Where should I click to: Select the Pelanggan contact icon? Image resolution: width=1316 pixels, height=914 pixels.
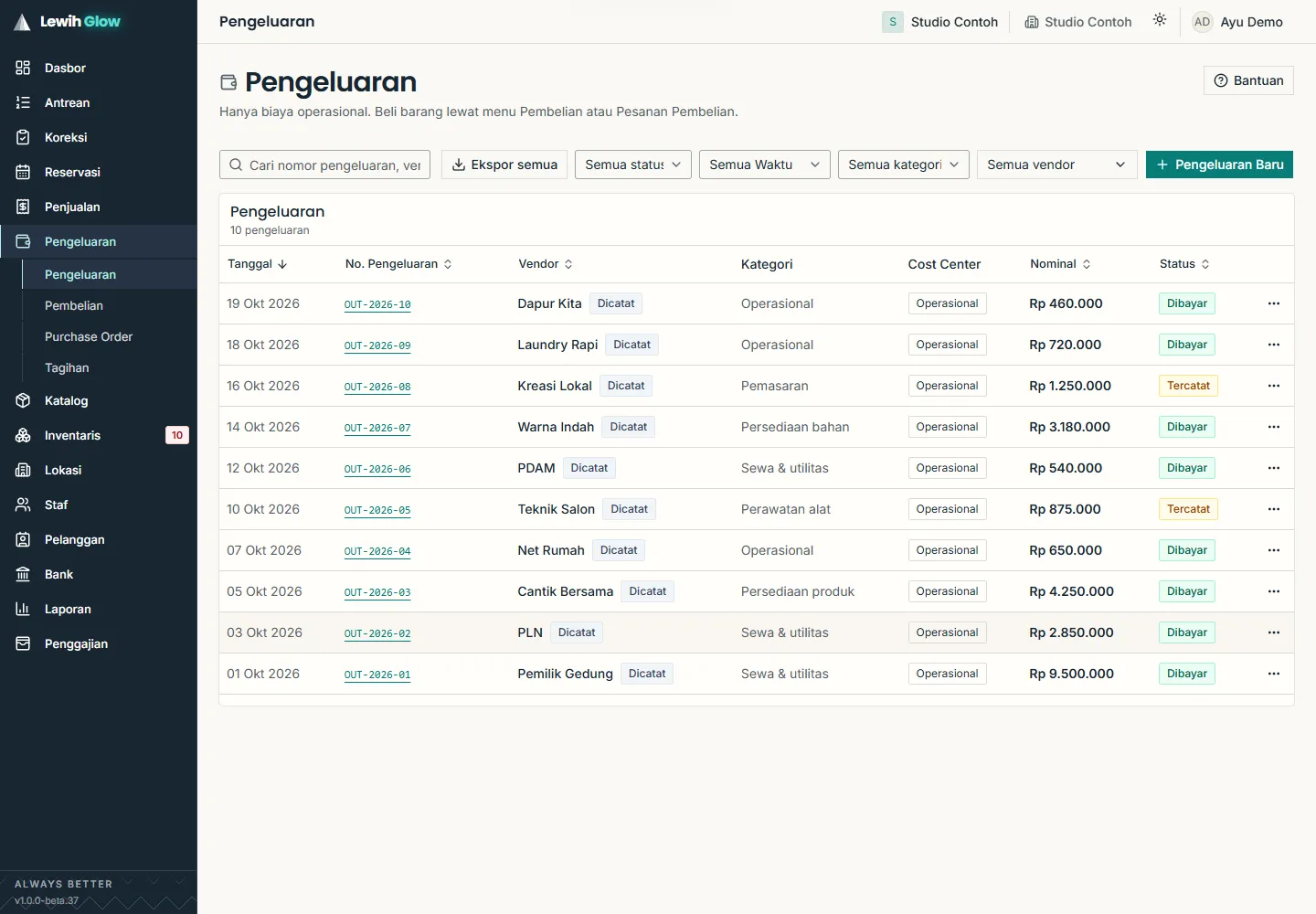[x=23, y=539]
